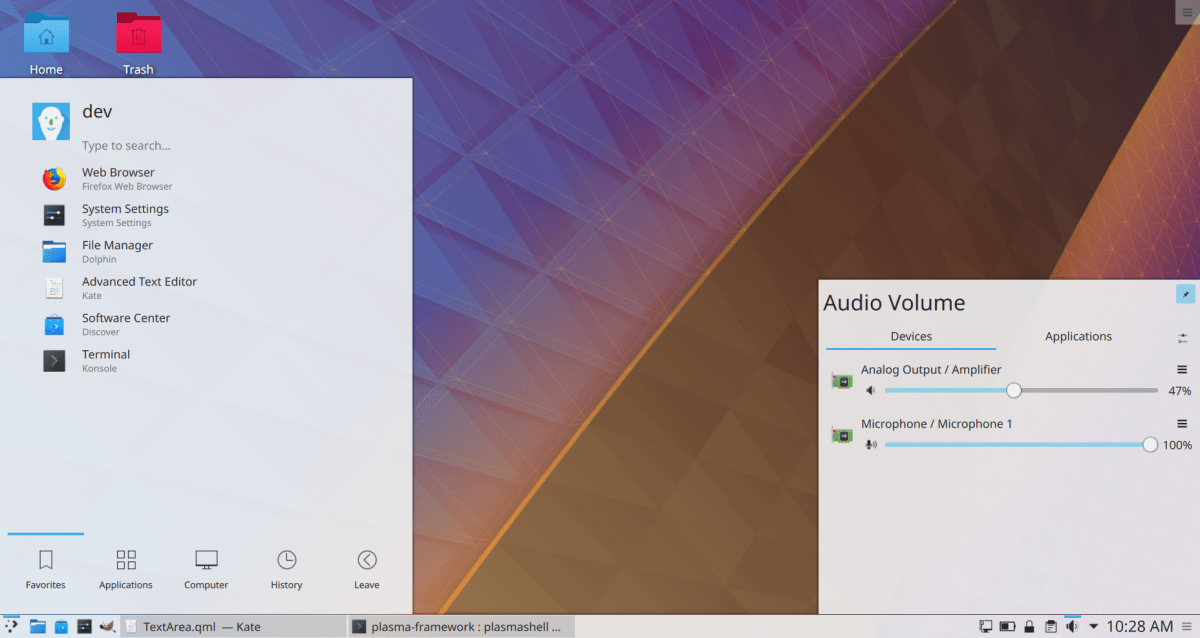This screenshot has width=1200, height=638.
Task: Open the Leave menu option
Action: [x=366, y=568]
